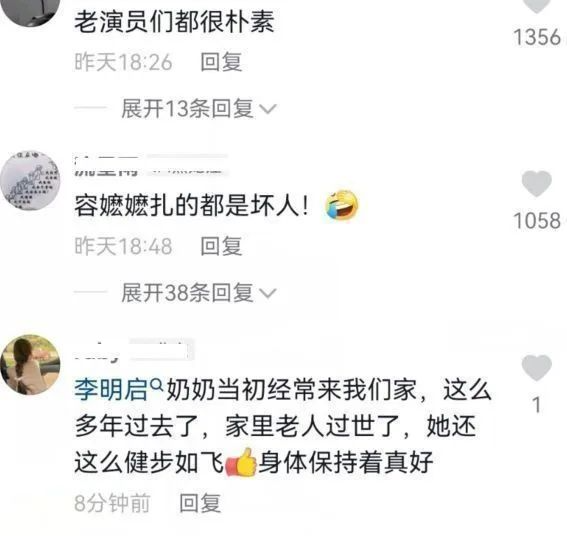Expand 展开38条回复 replies

187,292
